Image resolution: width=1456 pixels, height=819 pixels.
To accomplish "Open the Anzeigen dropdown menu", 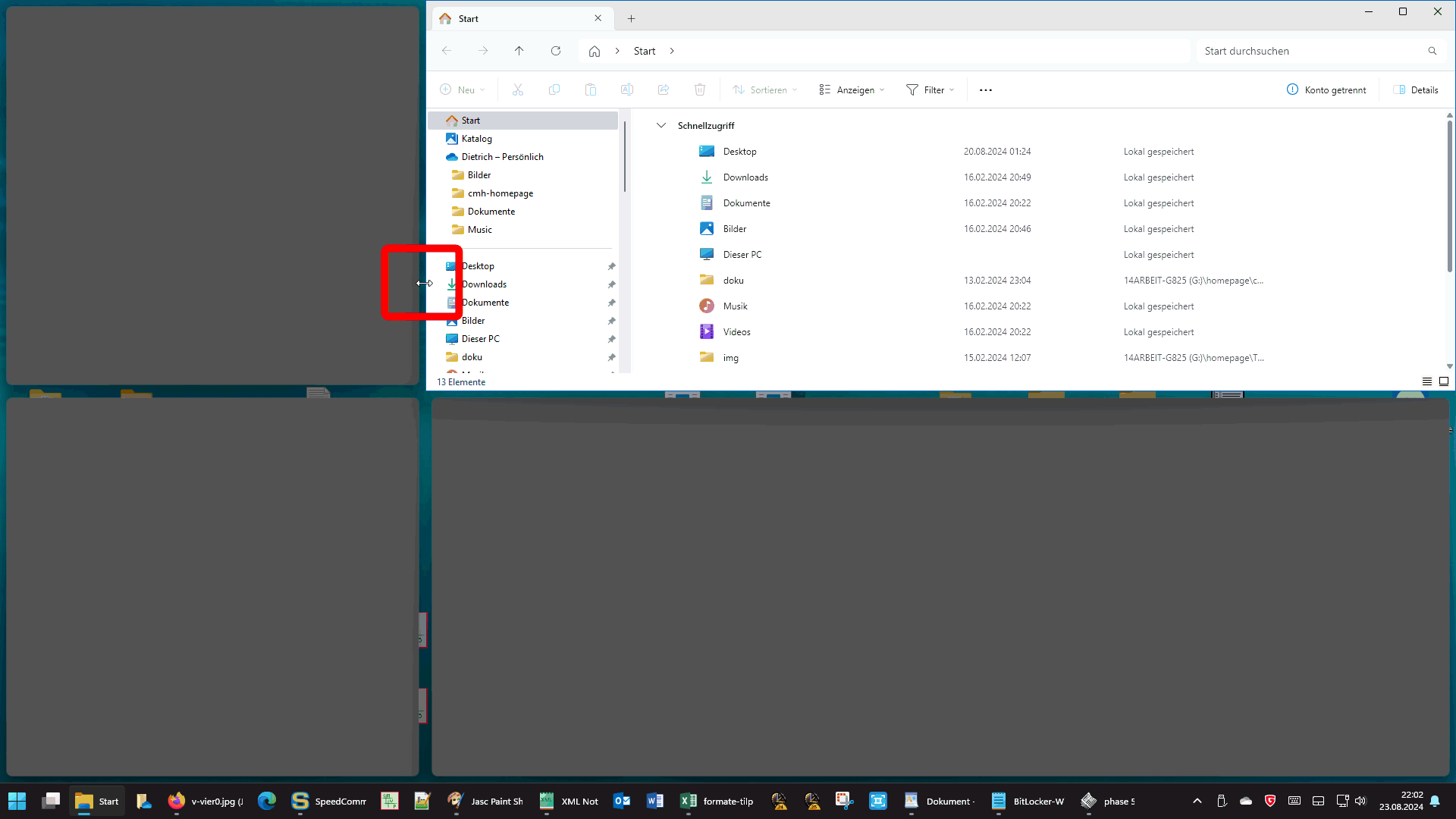I will click(852, 89).
